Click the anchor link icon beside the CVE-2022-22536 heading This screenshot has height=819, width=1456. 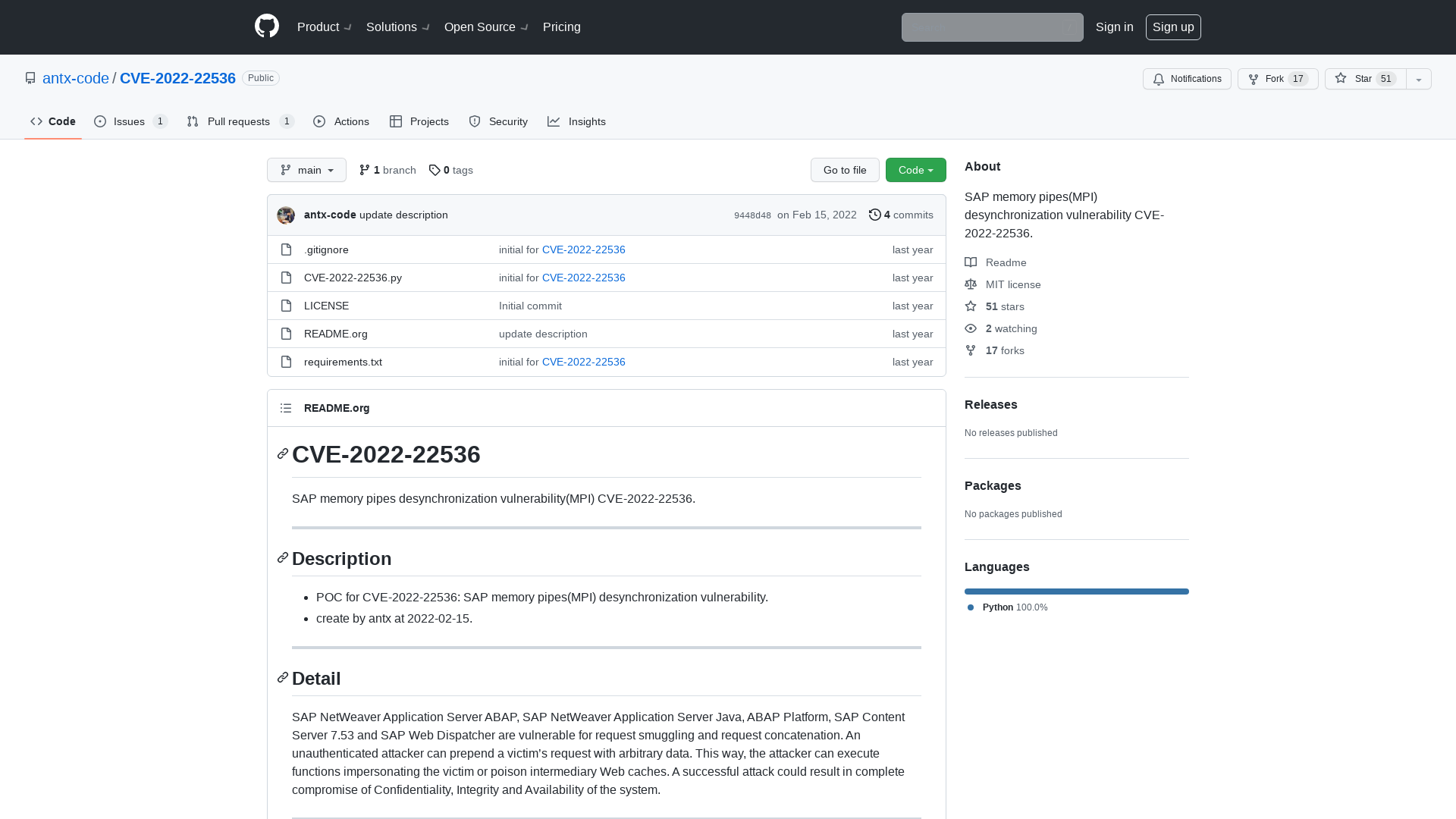283,453
